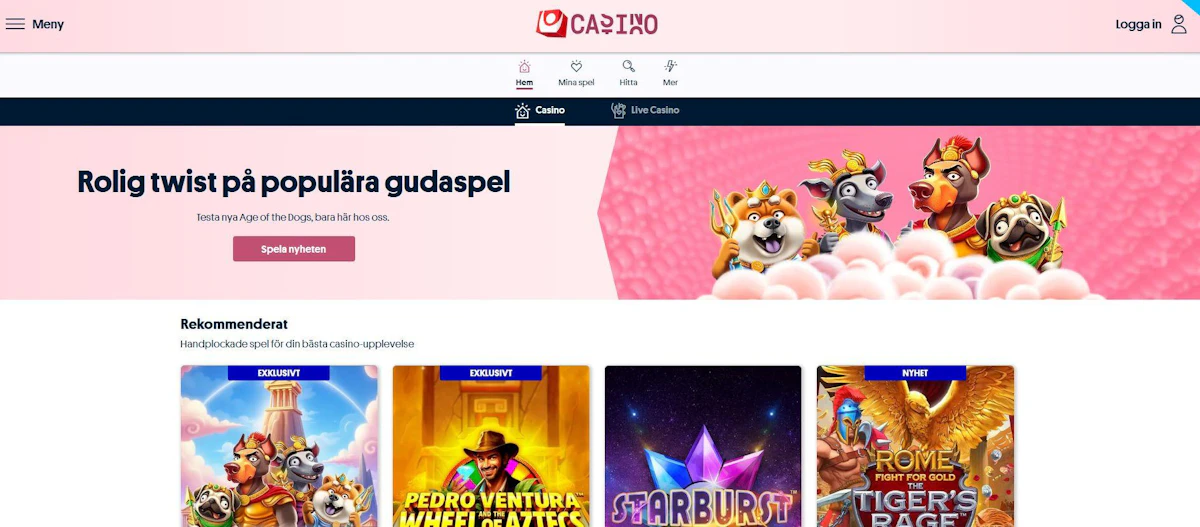Click the Hitta search icon

(x=628, y=66)
